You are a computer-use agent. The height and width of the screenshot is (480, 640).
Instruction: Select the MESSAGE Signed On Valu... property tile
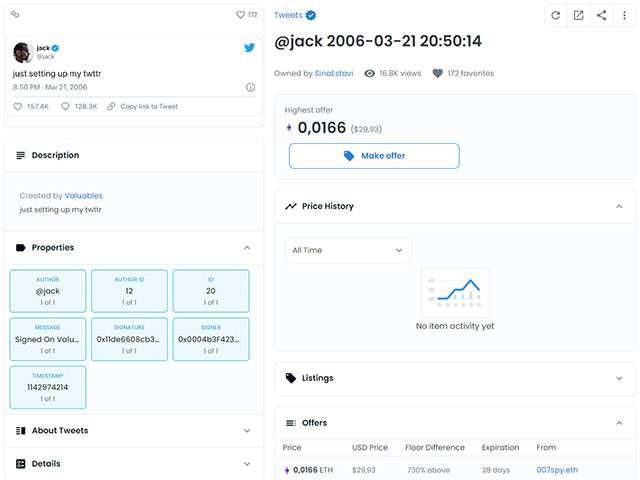click(x=48, y=339)
